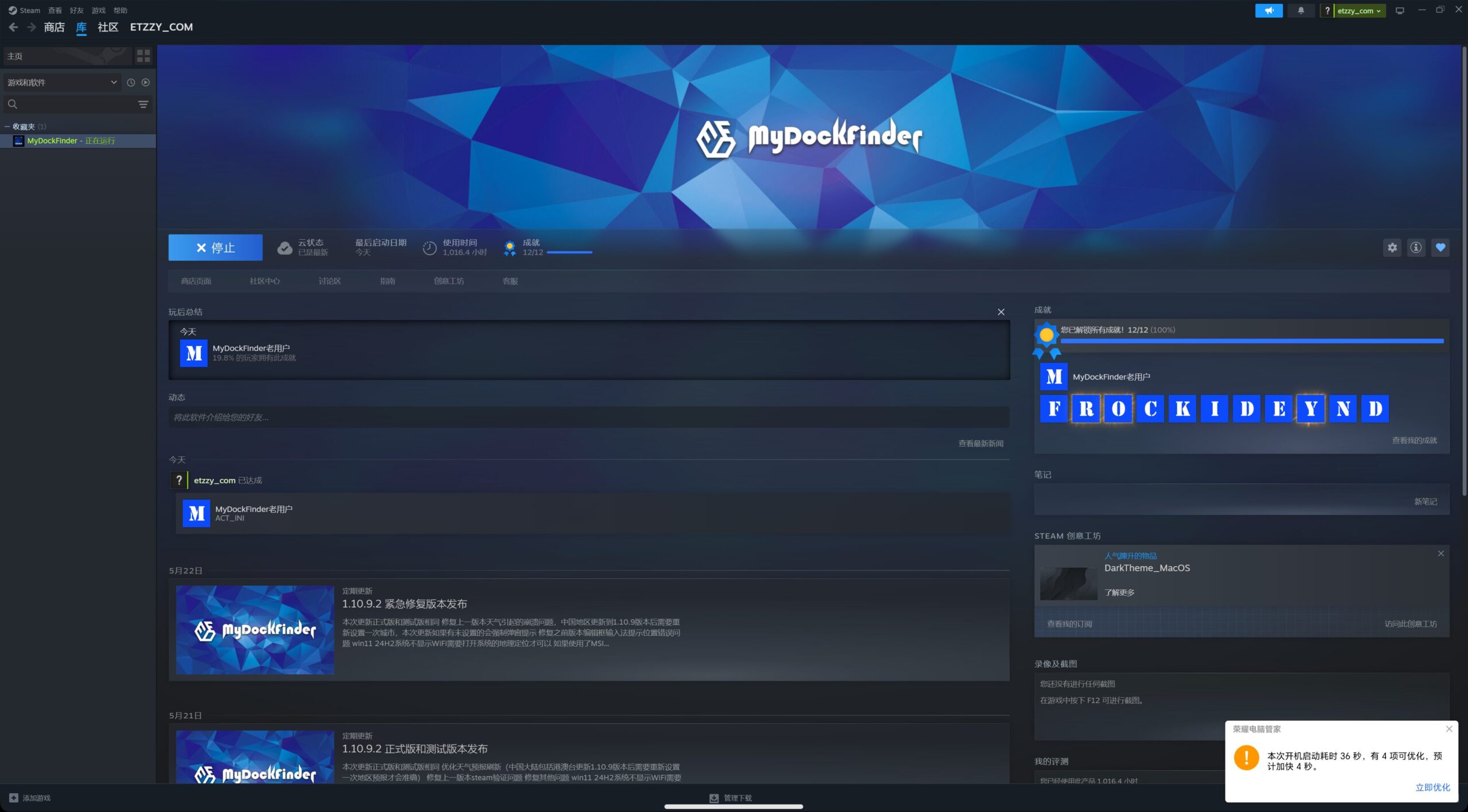The height and width of the screenshot is (812, 1468).
Task: Switch library to grid view icon
Action: coord(143,56)
